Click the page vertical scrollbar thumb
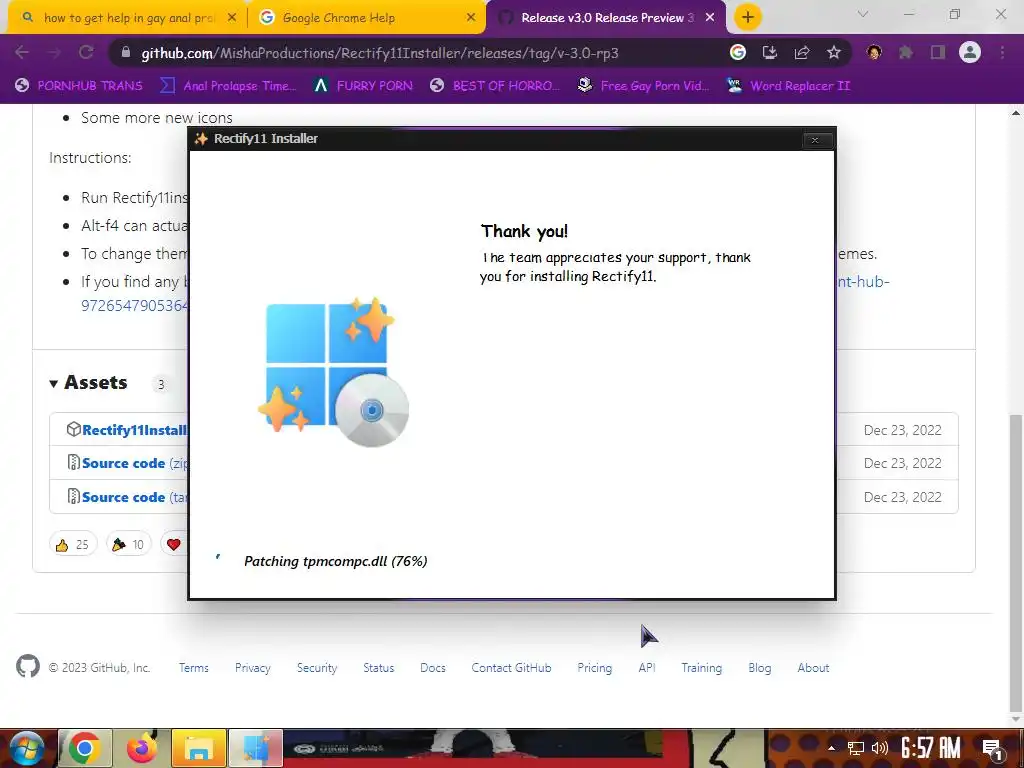The height and width of the screenshot is (768, 1024). (x=1016, y=562)
